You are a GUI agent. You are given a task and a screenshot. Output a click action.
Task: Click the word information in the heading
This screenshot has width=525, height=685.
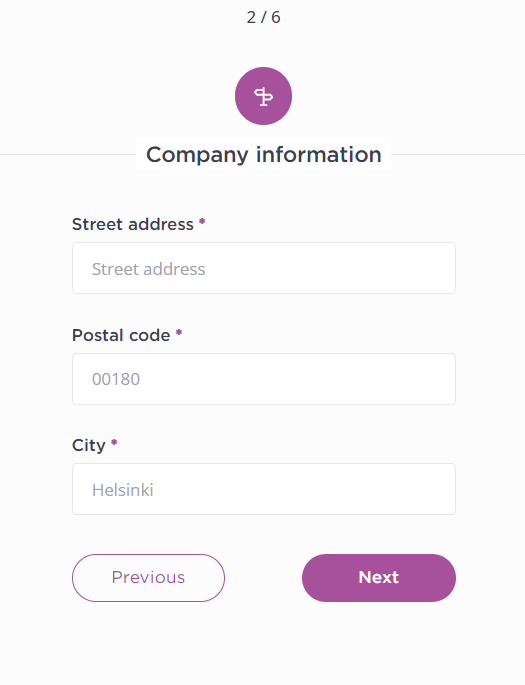(x=319, y=154)
